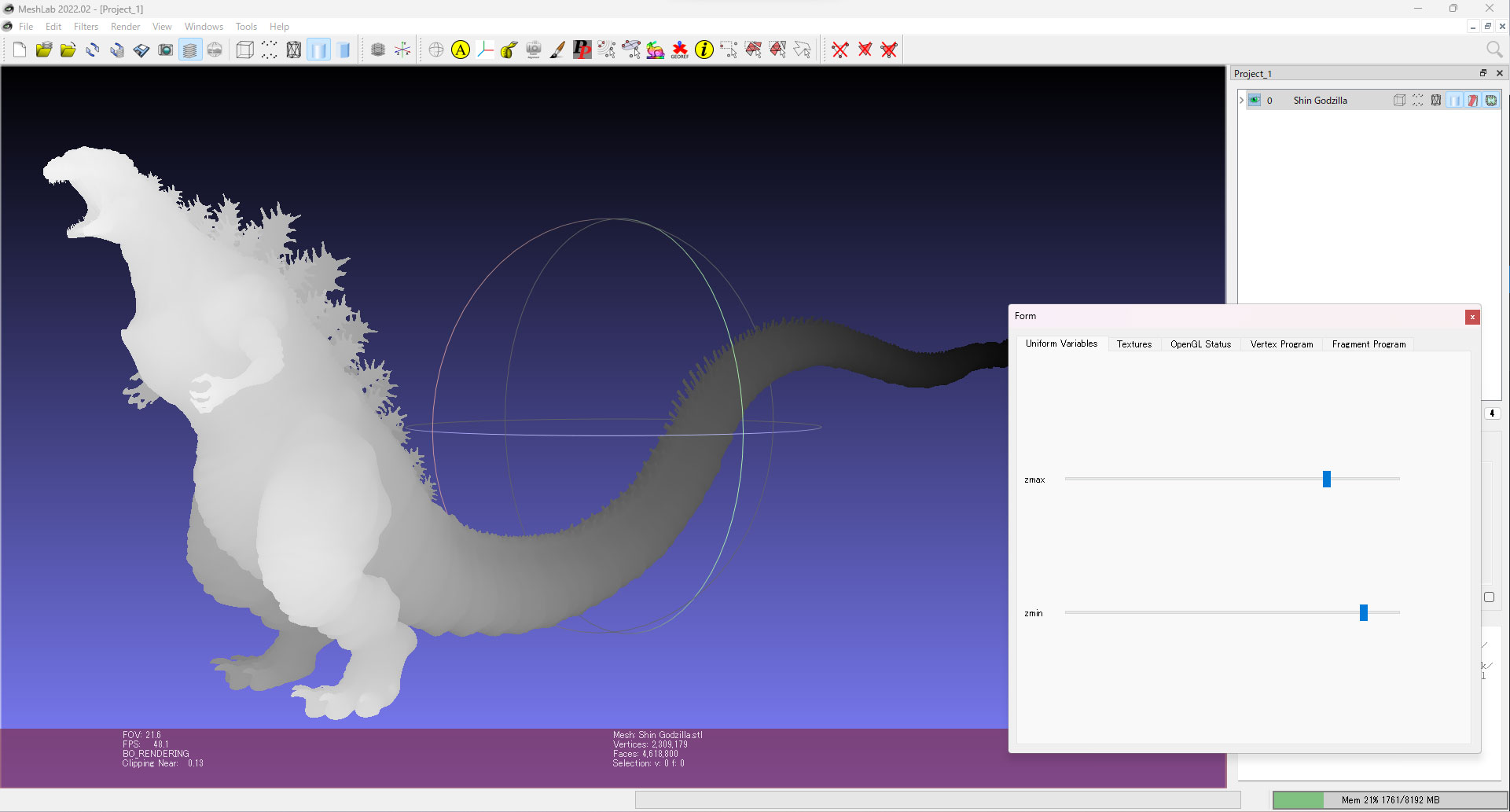Open the Tools menu
The image size is (1510, 812).
pyautogui.click(x=247, y=27)
